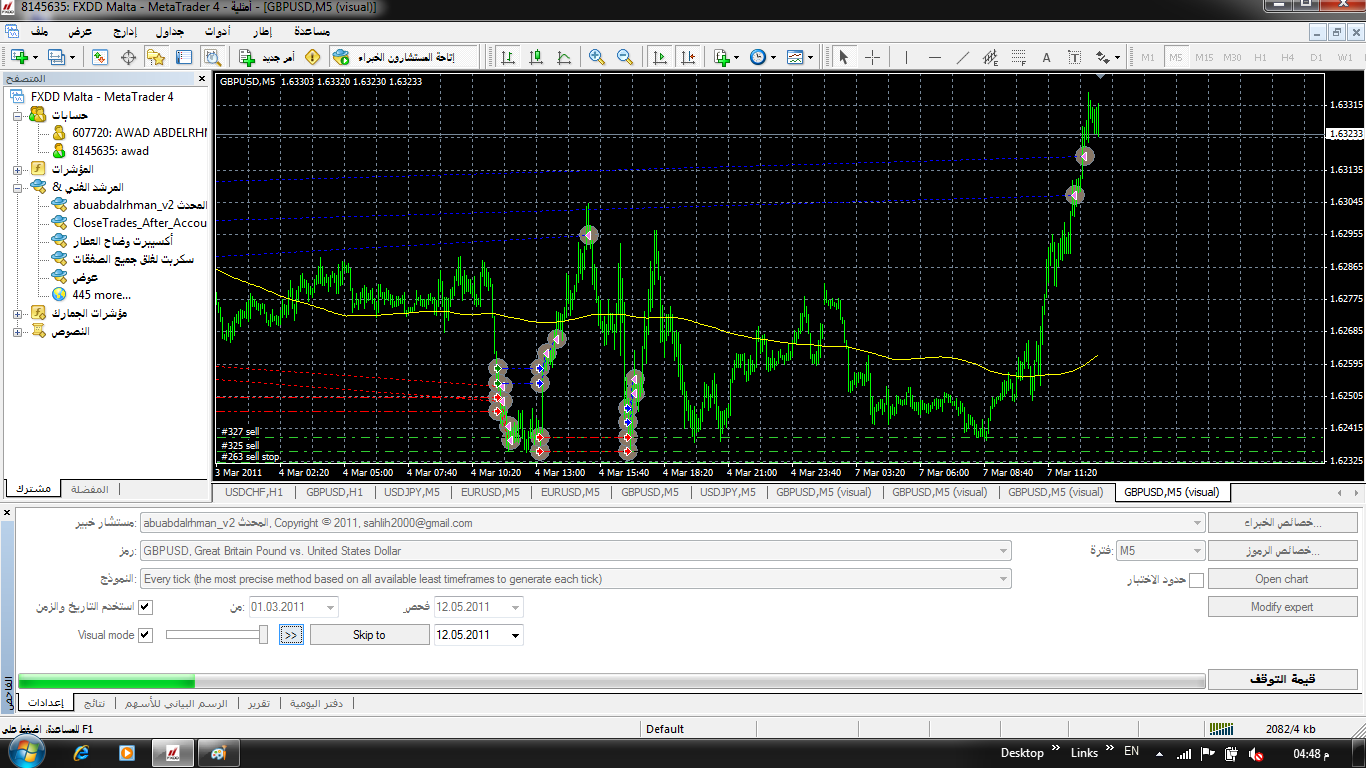
Task: Open the 01.03.2011 from-date dropdown
Action: pos(330,607)
